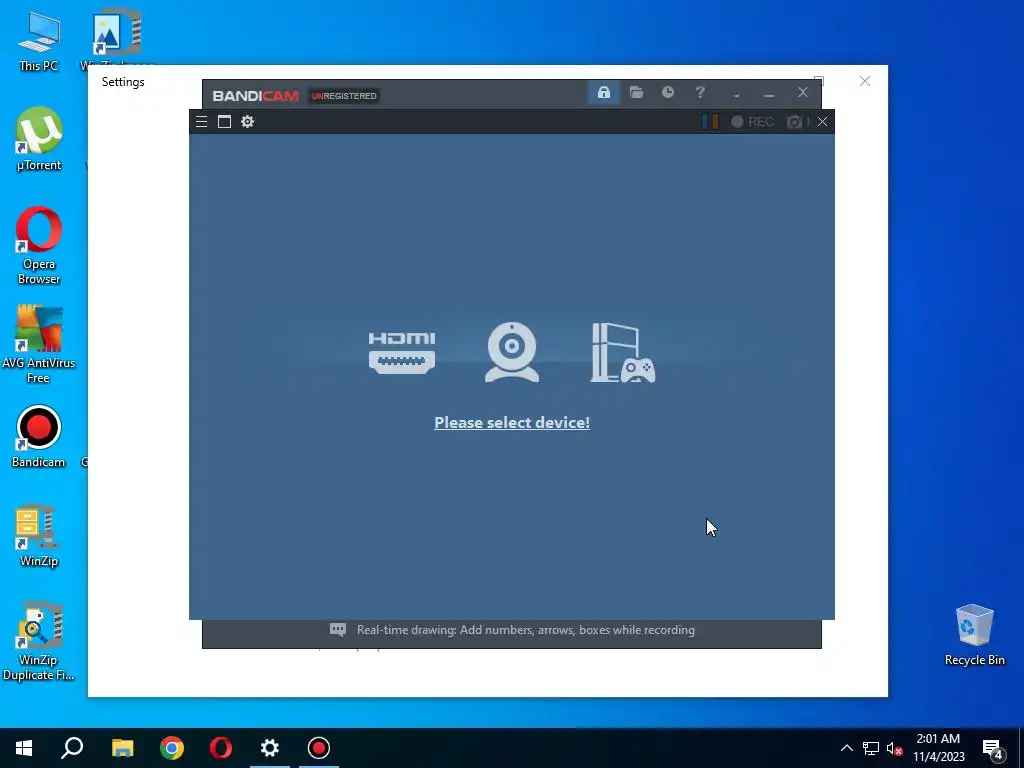
Task: Open device settings gear icon
Action: (x=248, y=121)
